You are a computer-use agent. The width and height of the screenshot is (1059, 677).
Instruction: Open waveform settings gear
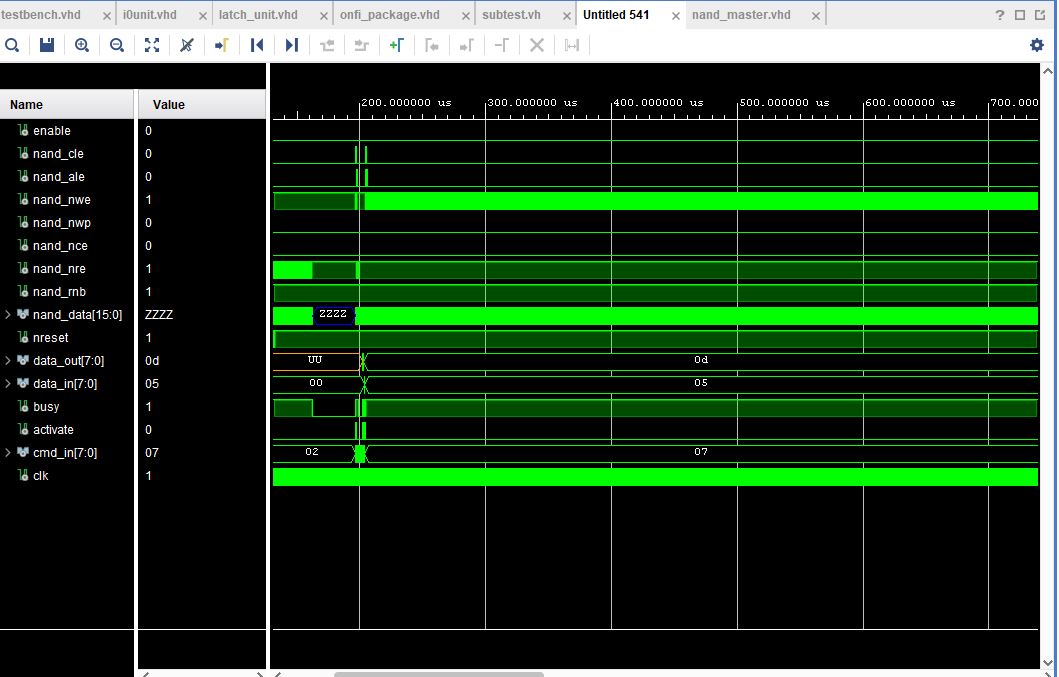[x=1037, y=45]
